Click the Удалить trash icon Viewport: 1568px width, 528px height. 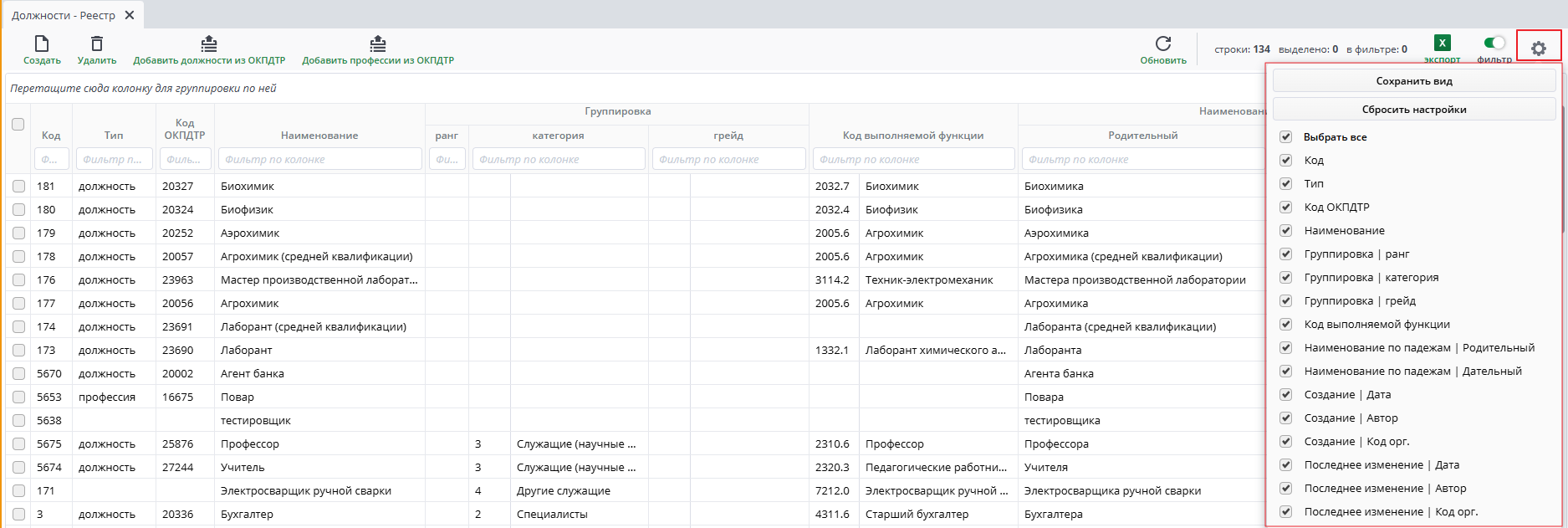[97, 44]
